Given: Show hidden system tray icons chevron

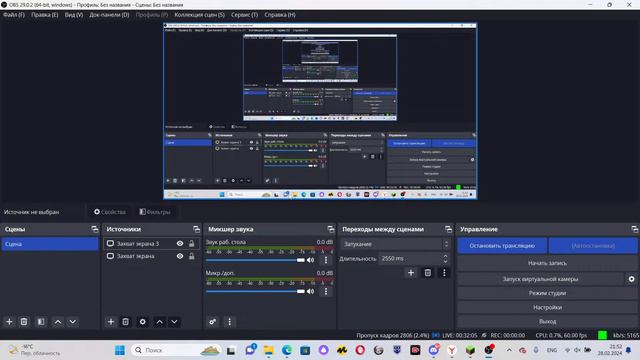Looking at the screenshot, I should pyautogui.click(x=509, y=350).
